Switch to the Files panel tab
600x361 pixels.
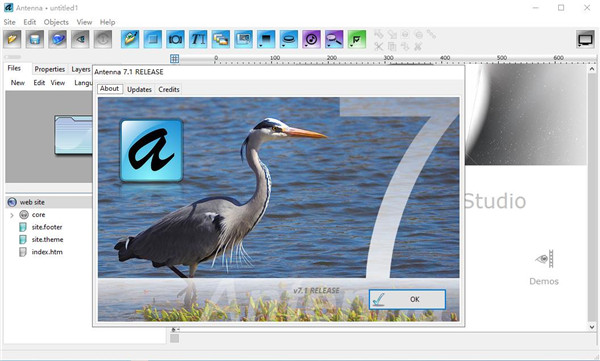point(14,68)
